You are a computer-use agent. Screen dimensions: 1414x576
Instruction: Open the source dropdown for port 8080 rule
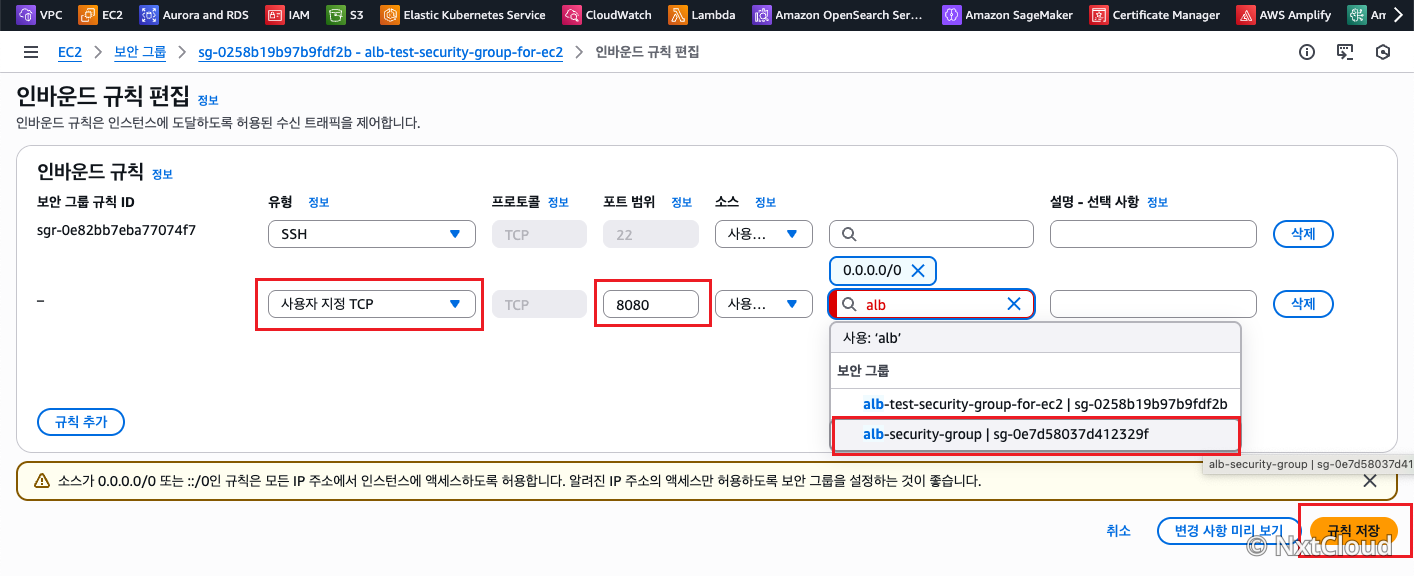(763, 304)
